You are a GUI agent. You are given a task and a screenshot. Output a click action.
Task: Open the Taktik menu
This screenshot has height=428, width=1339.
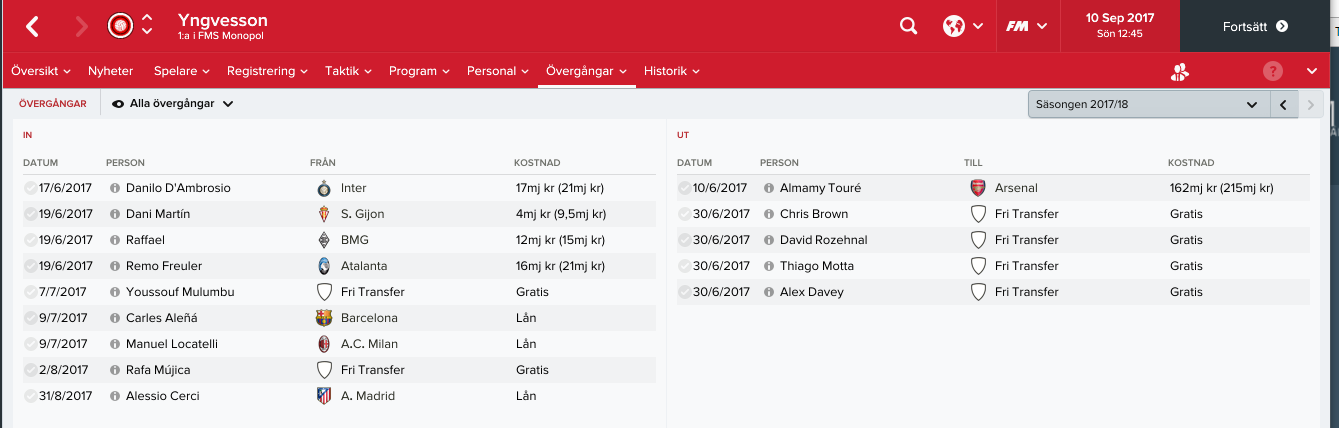(348, 71)
